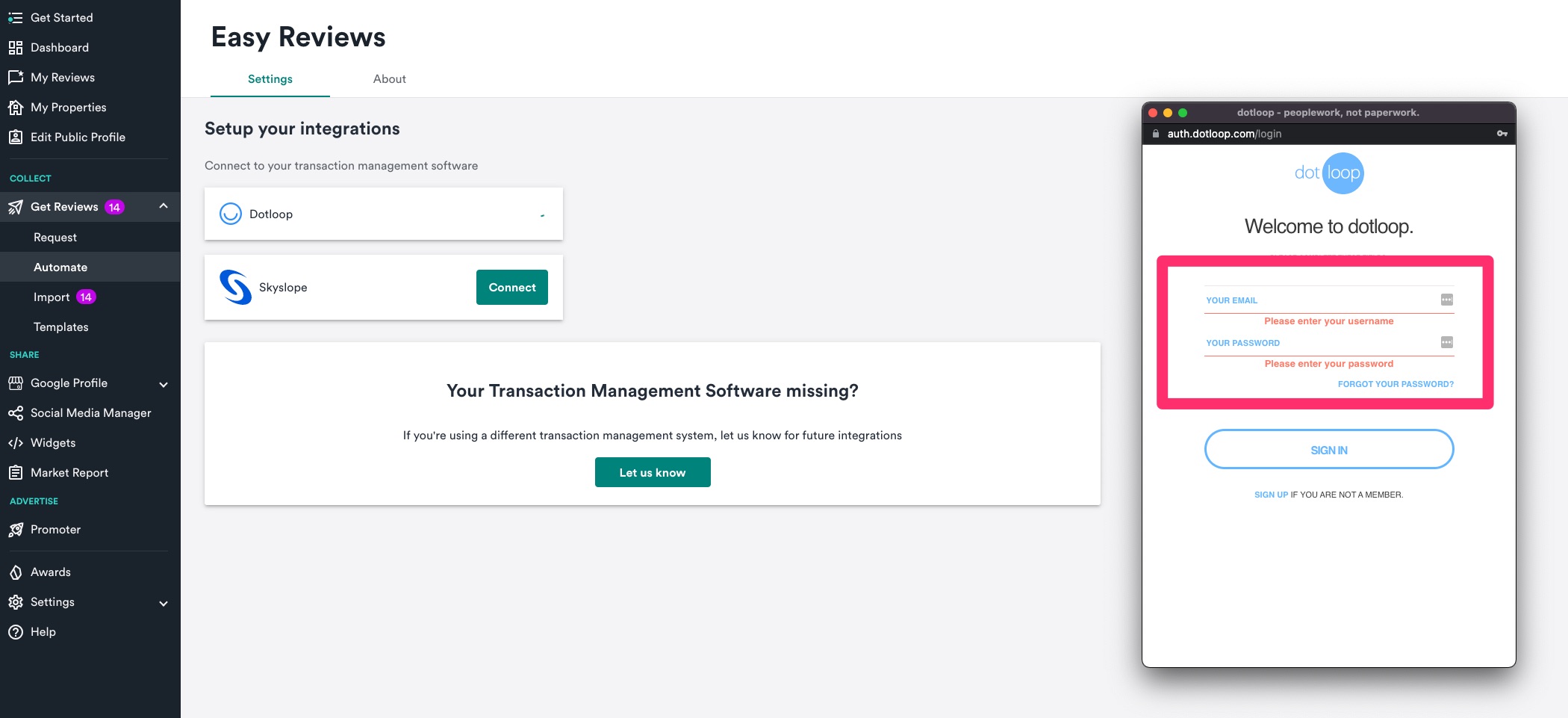
Task: Expand the Google Profile section
Action: [x=164, y=383]
